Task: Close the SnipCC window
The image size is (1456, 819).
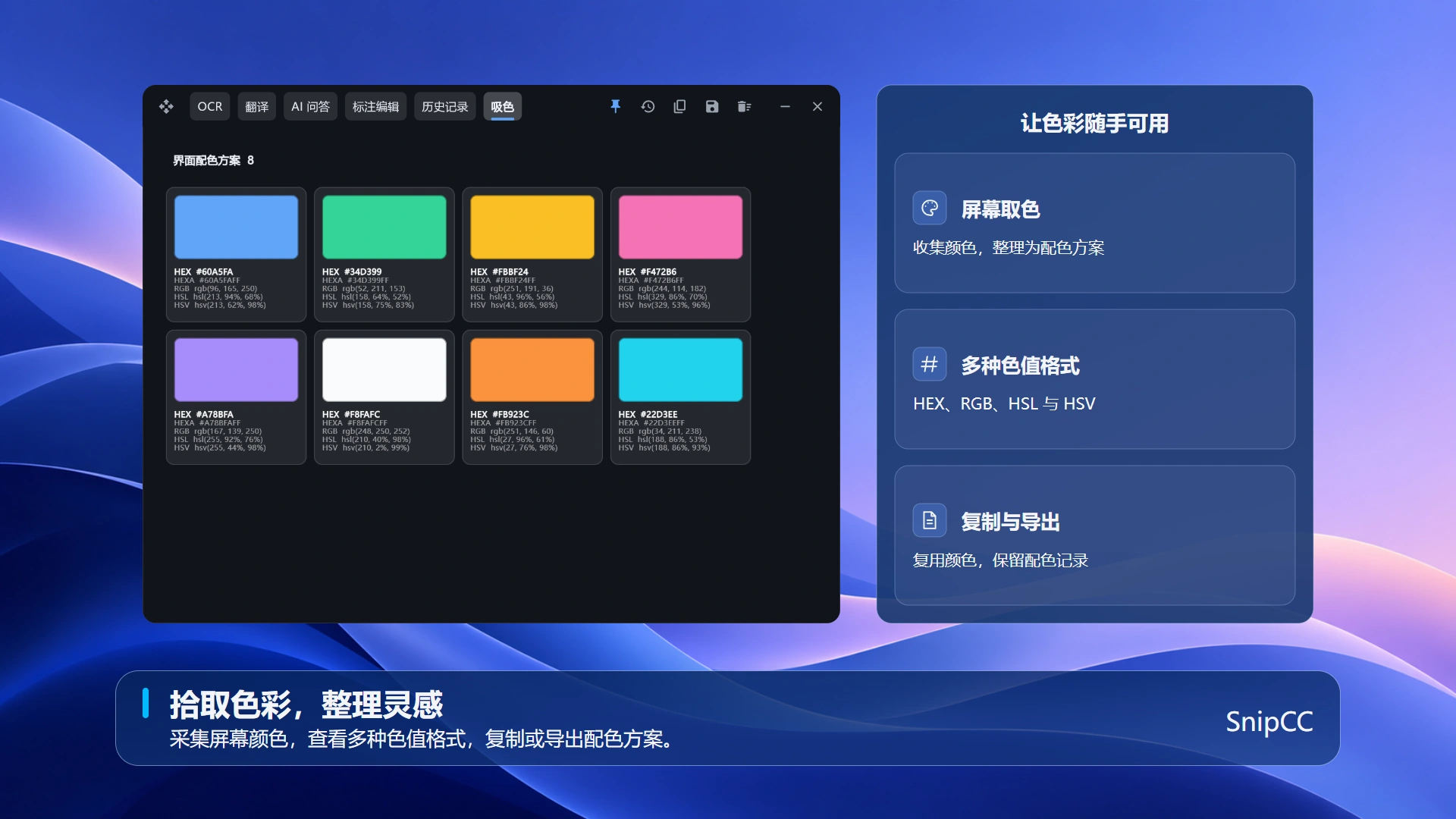Action: pyautogui.click(x=817, y=107)
